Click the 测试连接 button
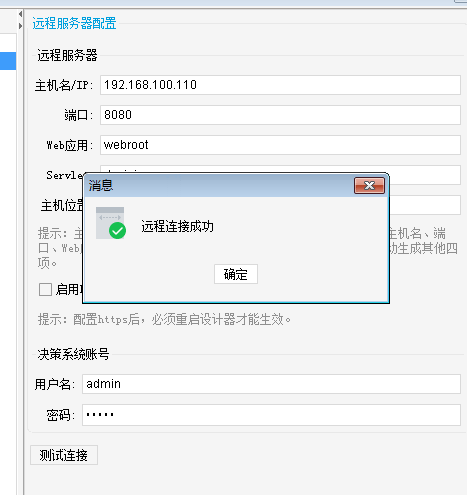Viewport: 467px width, 495px height. [x=64, y=455]
